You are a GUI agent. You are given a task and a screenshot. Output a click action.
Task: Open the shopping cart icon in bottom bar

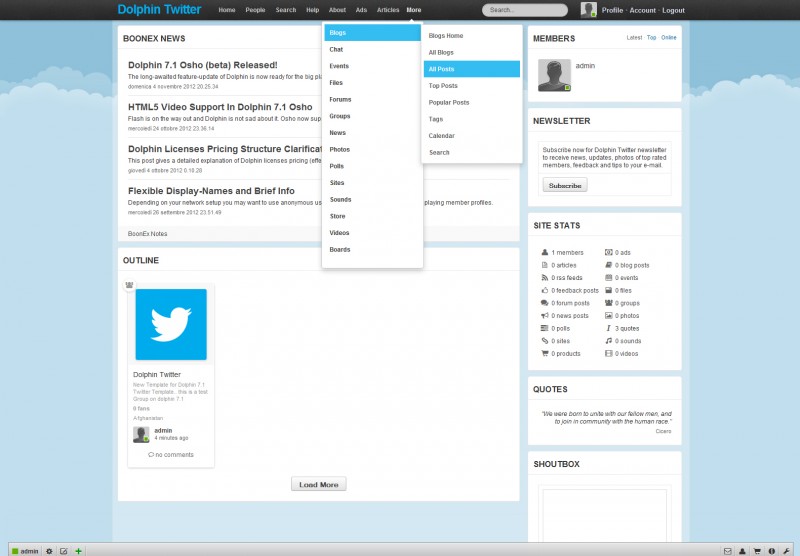757,551
